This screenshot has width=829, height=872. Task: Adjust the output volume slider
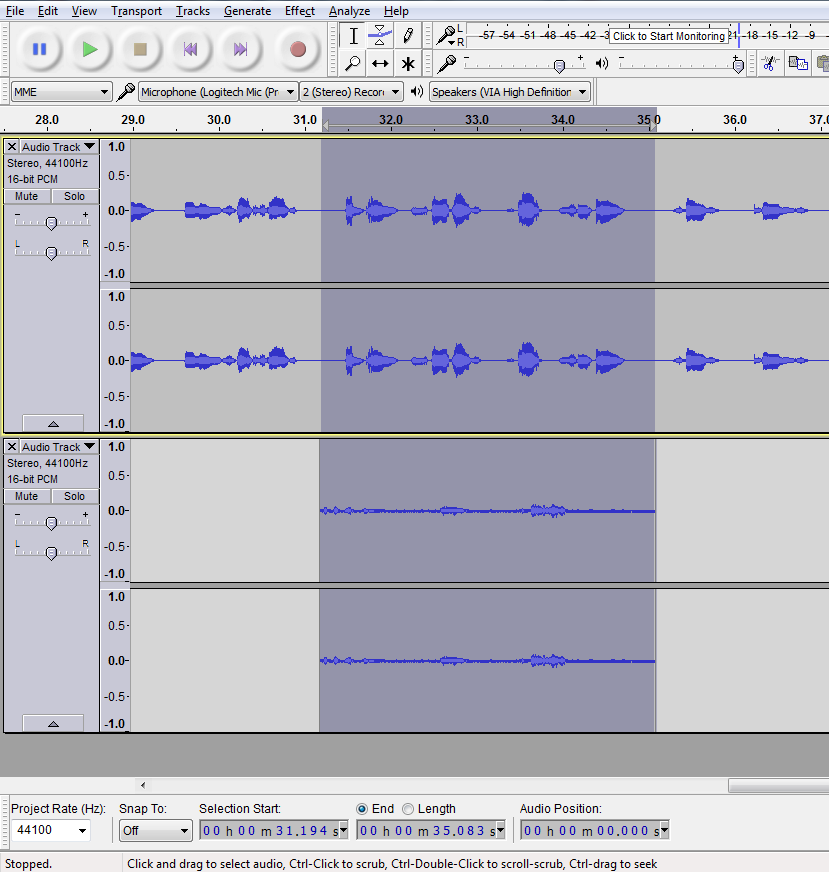738,66
